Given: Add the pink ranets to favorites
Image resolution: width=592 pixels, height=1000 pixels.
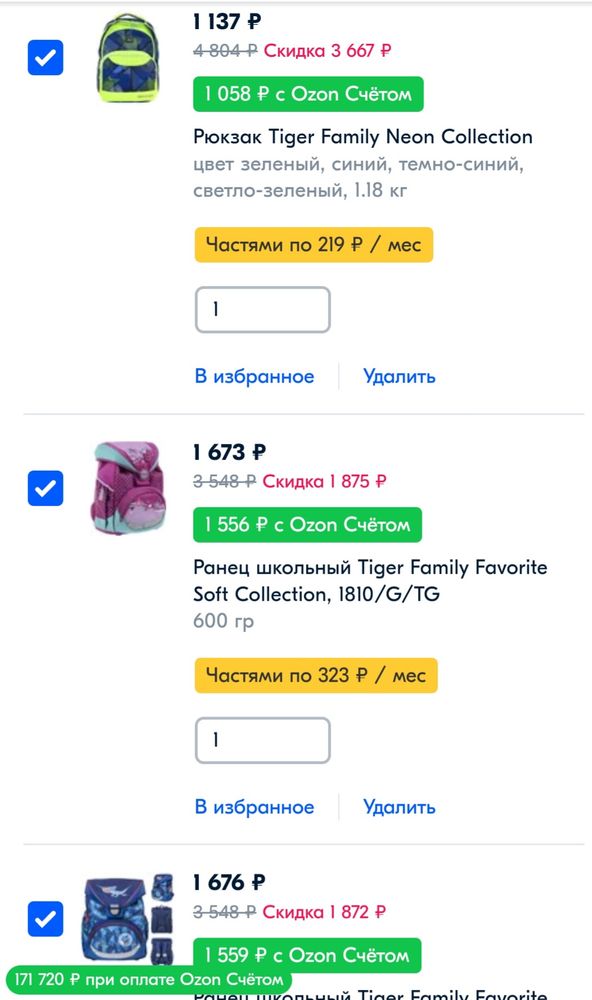Looking at the screenshot, I should tap(253, 806).
